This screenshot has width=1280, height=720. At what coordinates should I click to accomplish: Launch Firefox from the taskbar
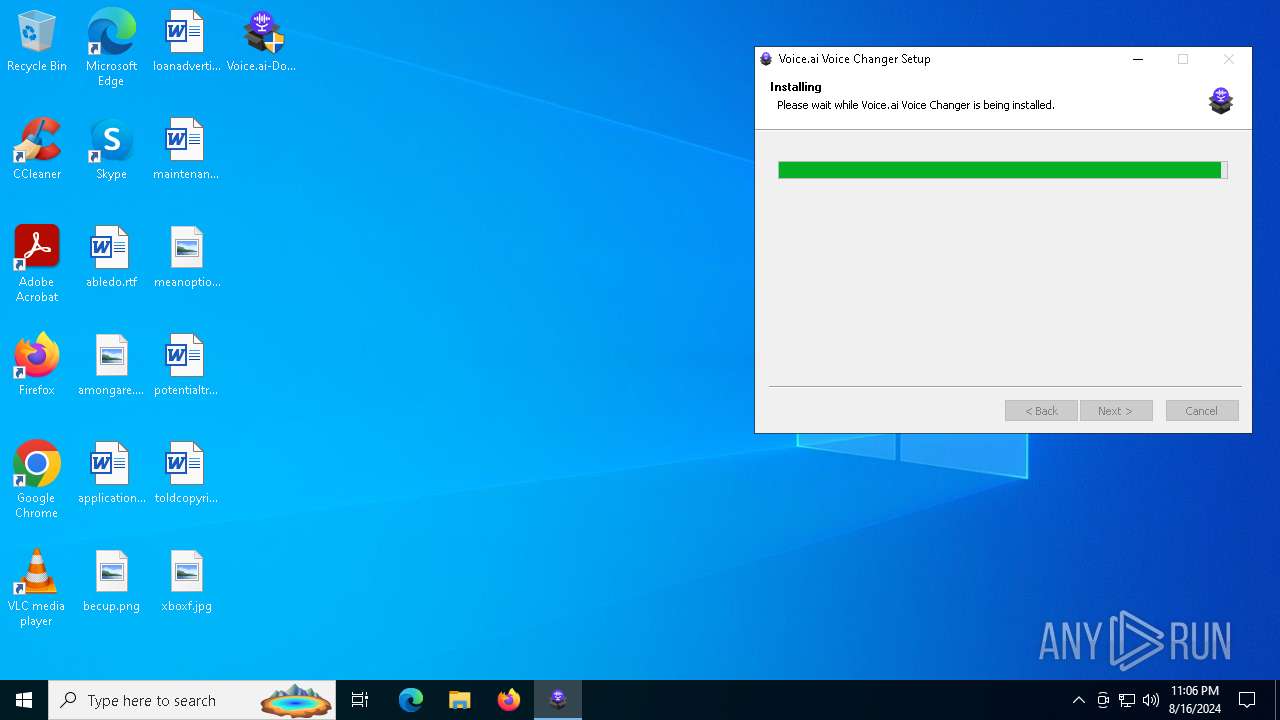tap(509, 700)
